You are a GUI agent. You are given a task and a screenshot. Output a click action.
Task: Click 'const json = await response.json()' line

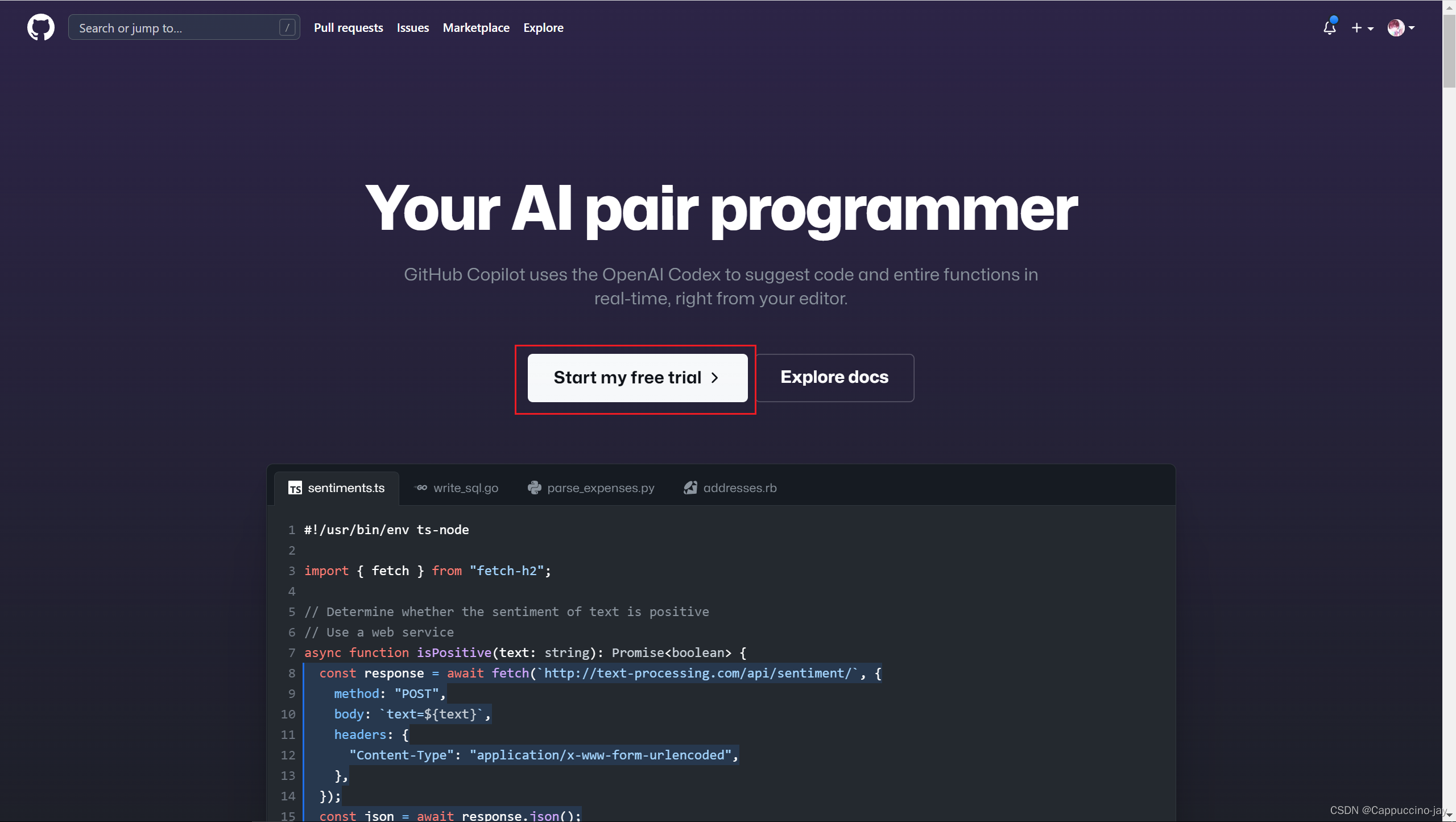pyautogui.click(x=450, y=815)
